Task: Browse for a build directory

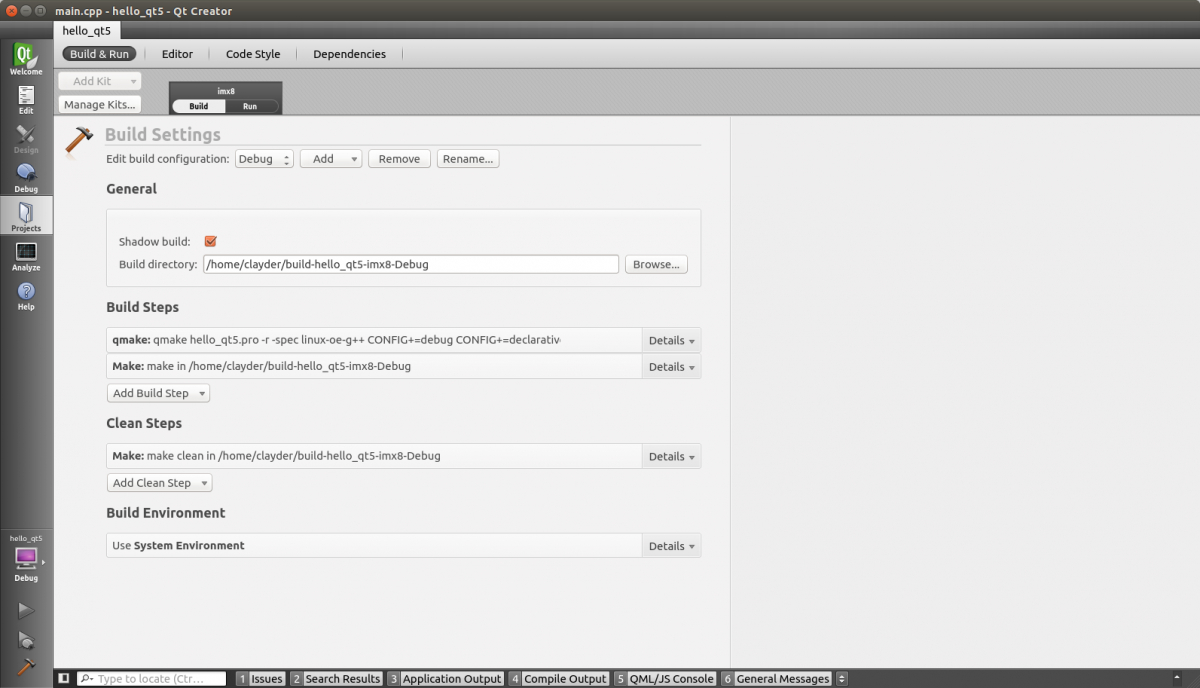Action: click(x=656, y=264)
